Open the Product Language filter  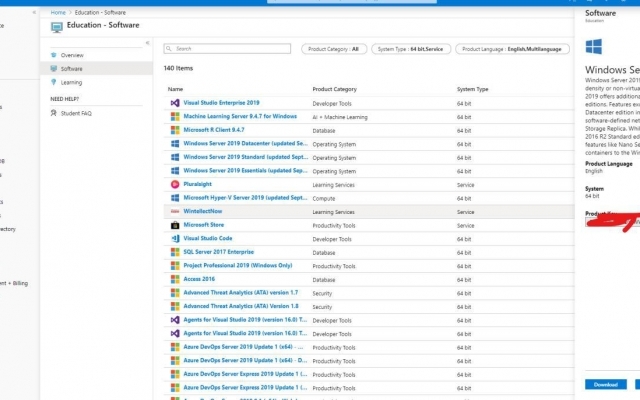point(512,49)
